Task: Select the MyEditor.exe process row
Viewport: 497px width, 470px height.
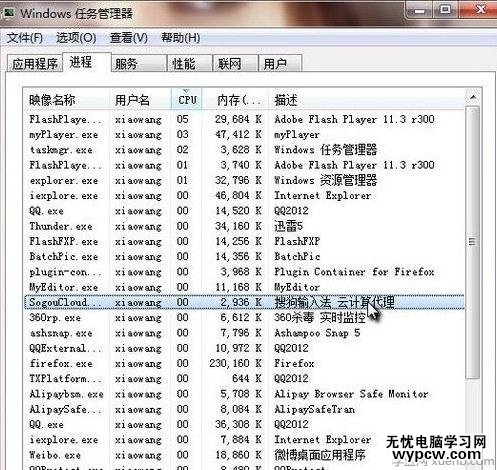Action: coord(244,287)
